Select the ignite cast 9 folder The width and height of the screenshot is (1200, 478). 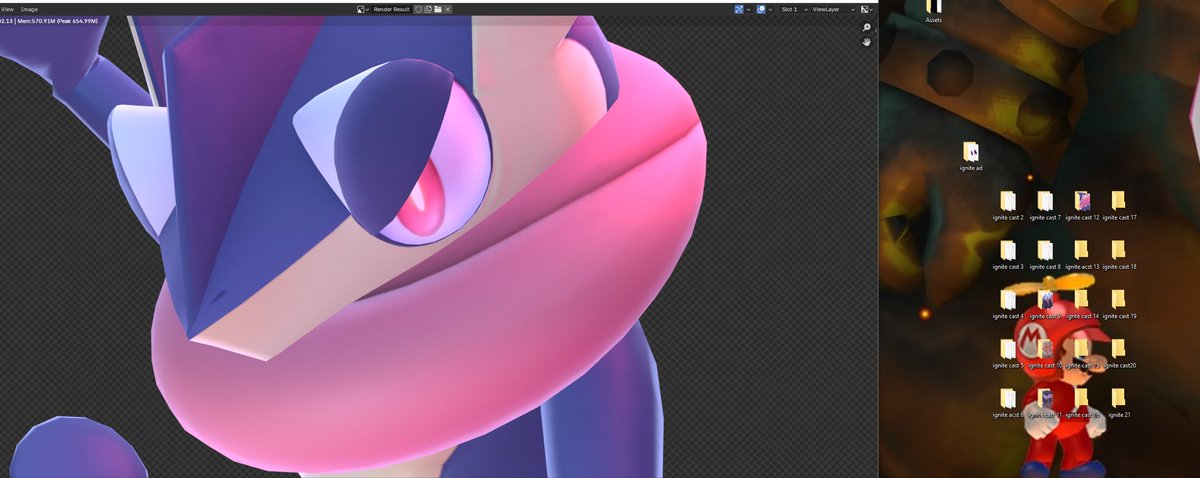point(1044,304)
